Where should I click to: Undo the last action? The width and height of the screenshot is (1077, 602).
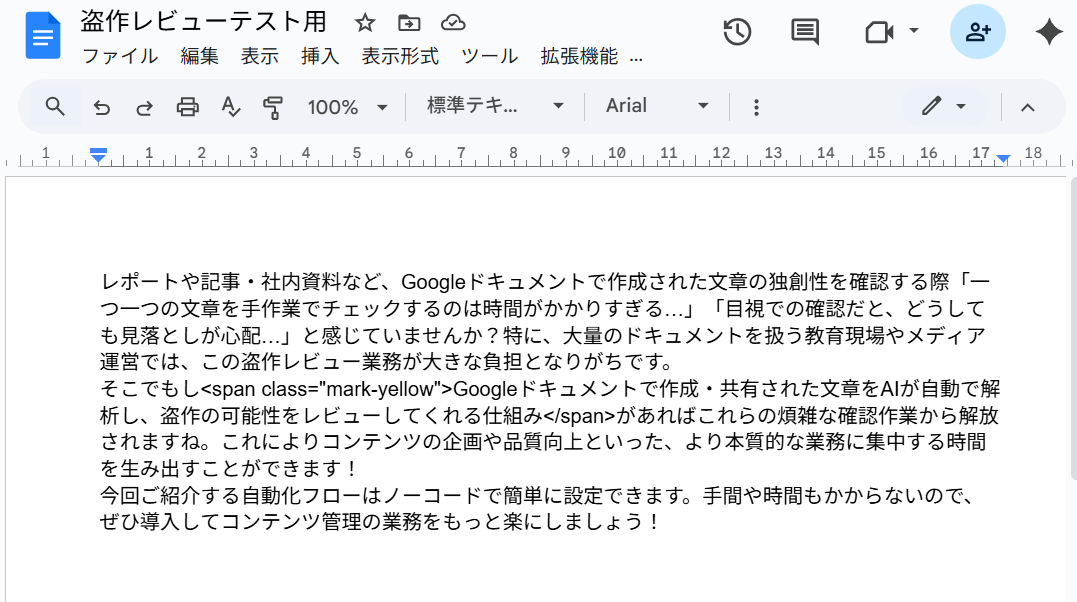click(102, 107)
